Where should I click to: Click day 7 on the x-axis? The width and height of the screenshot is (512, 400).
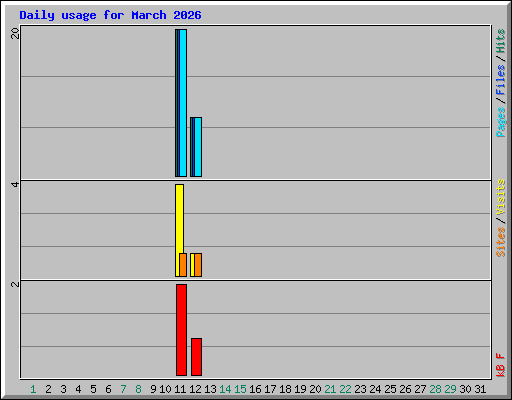point(123,389)
